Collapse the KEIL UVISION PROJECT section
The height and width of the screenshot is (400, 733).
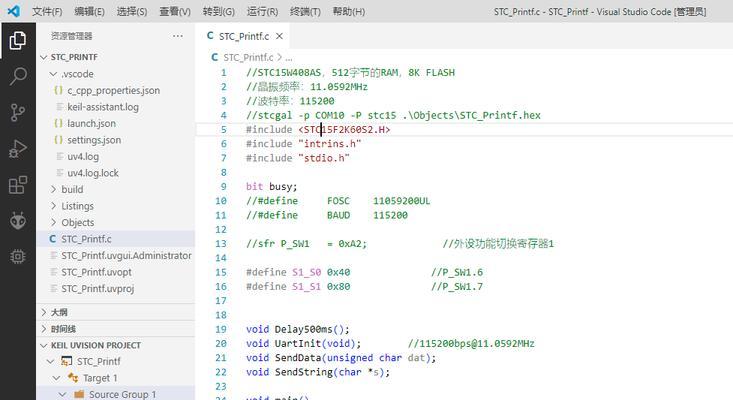(44, 345)
